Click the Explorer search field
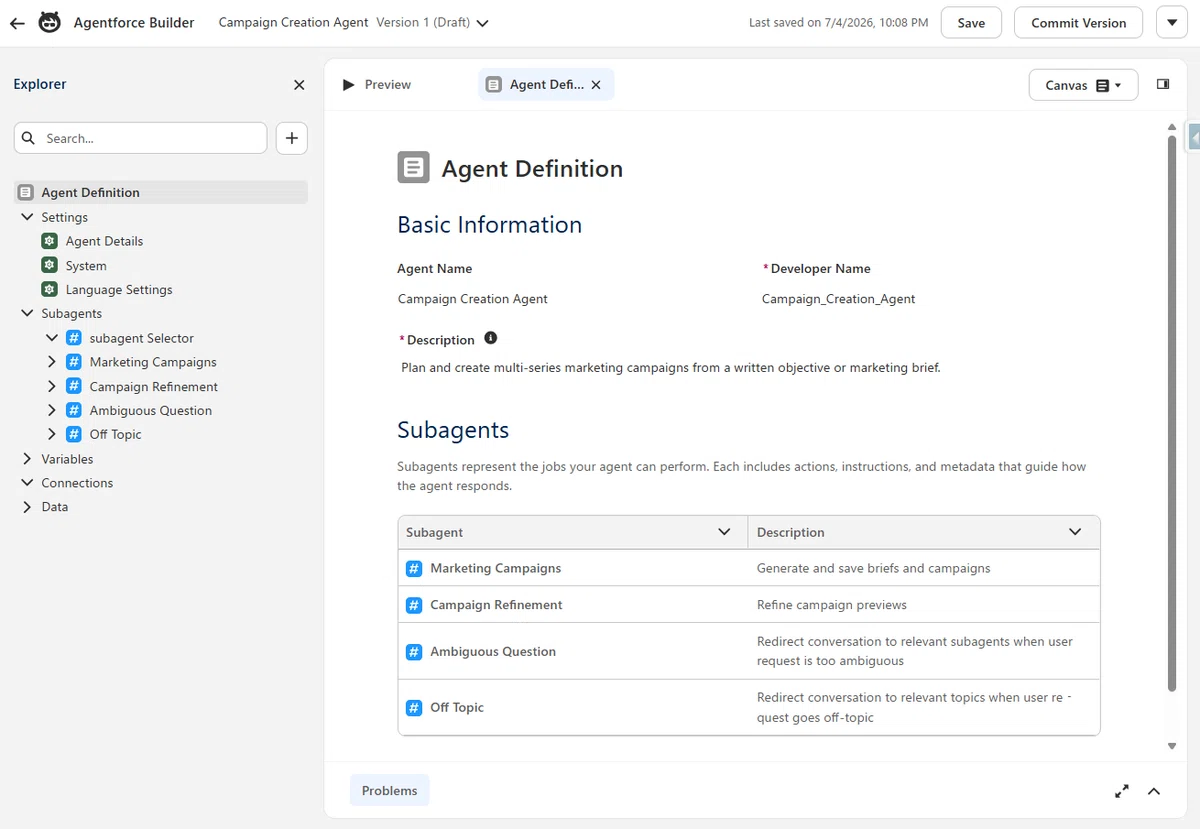1200x829 pixels. pos(141,138)
